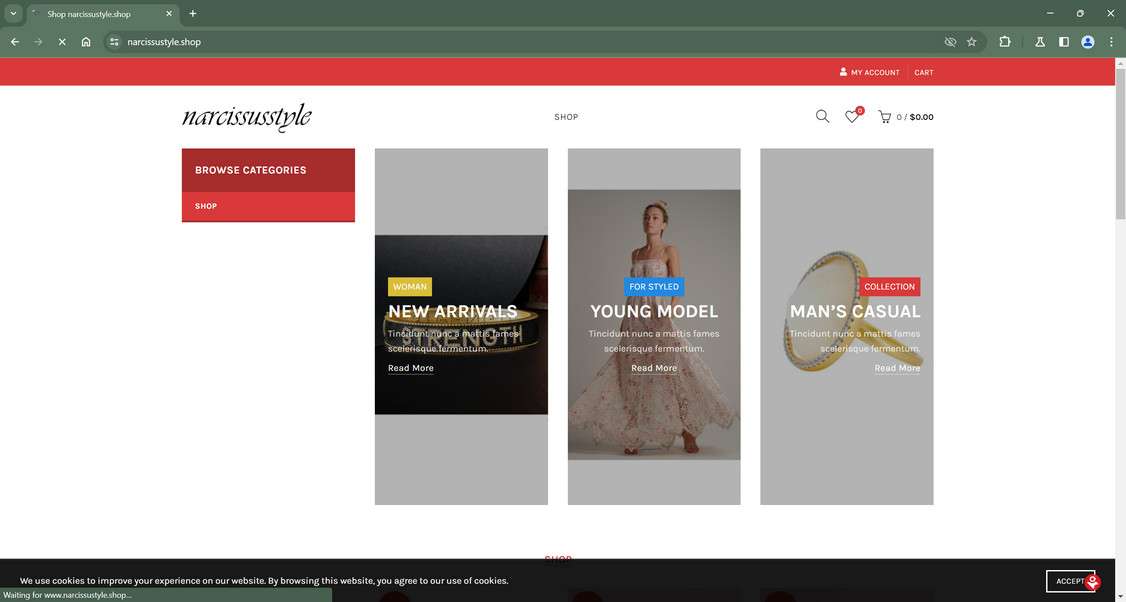Open the Extensions puzzle icon
1126x602 pixels.
point(1005,42)
